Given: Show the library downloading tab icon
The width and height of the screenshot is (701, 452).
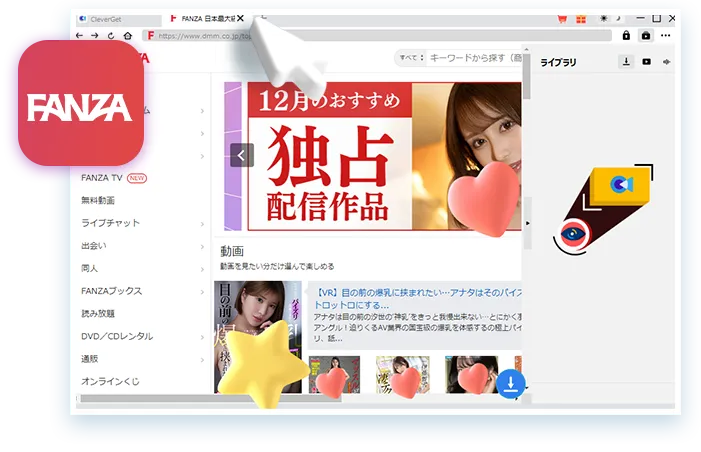Looking at the screenshot, I should click(x=626, y=62).
